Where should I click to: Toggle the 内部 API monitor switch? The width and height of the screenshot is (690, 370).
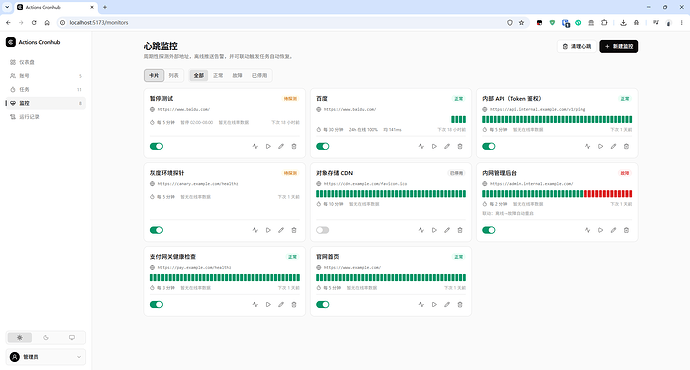click(488, 147)
